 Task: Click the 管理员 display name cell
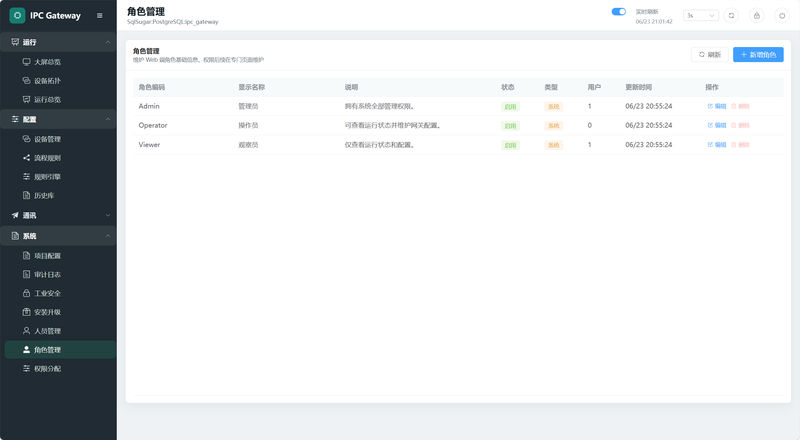248,106
